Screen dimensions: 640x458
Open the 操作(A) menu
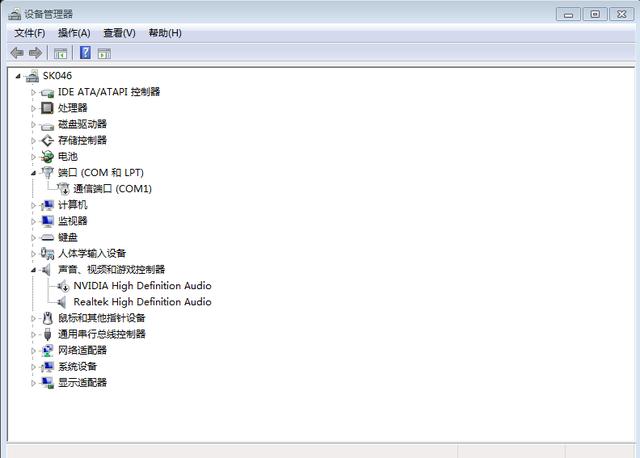point(74,33)
